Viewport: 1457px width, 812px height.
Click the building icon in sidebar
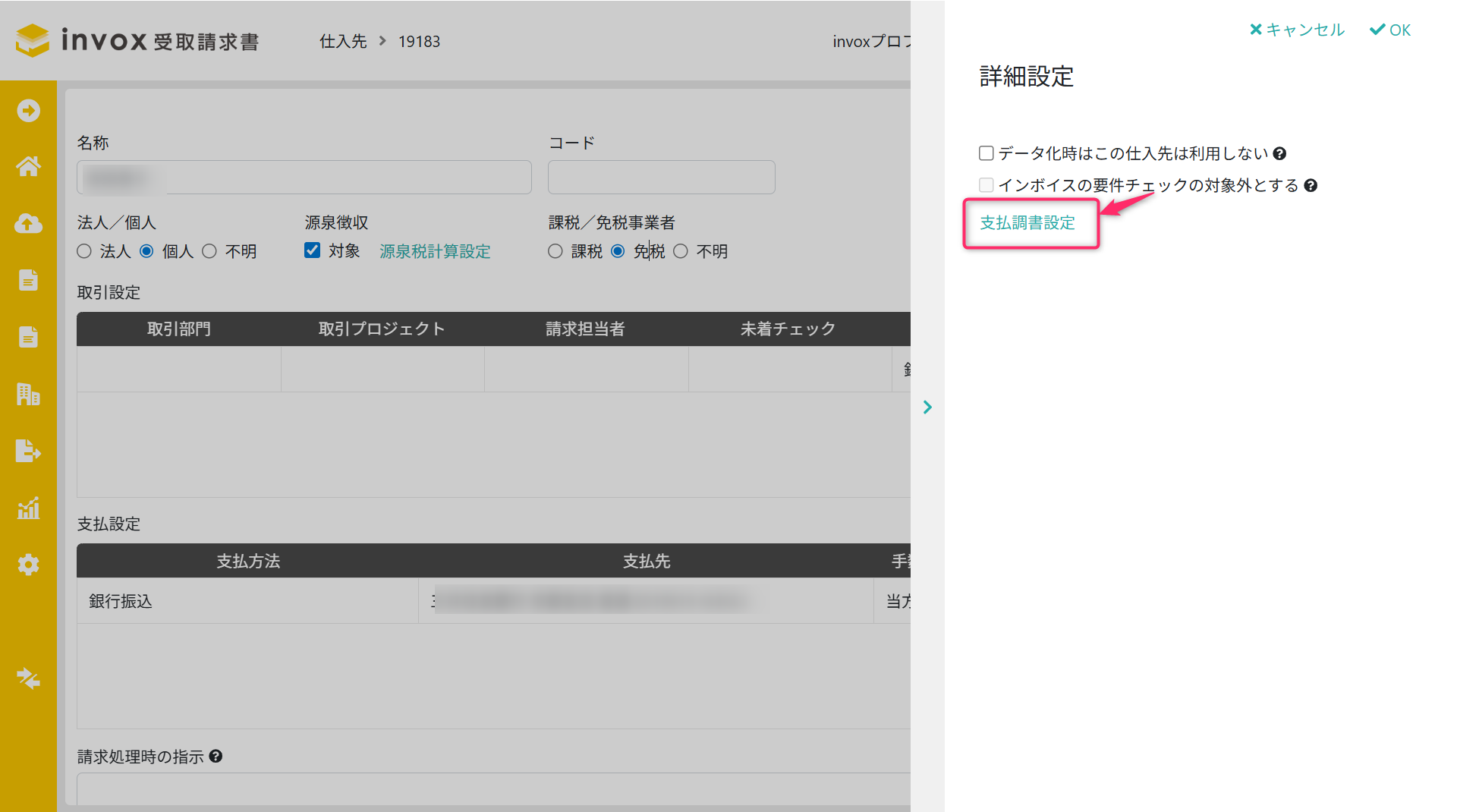[x=28, y=394]
